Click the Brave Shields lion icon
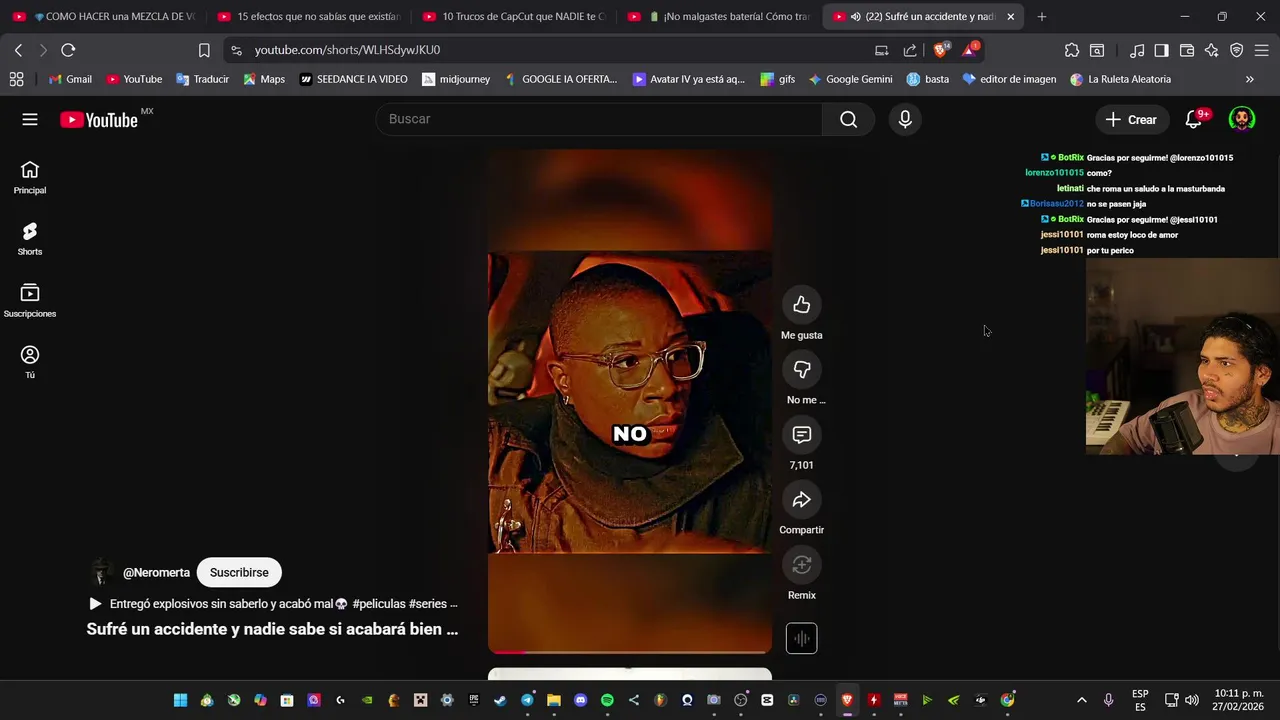1280x720 pixels. click(940, 50)
